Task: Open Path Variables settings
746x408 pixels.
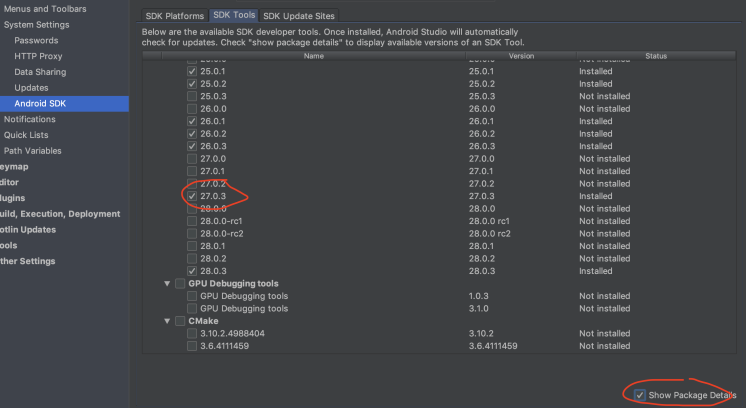Action: pos(32,151)
